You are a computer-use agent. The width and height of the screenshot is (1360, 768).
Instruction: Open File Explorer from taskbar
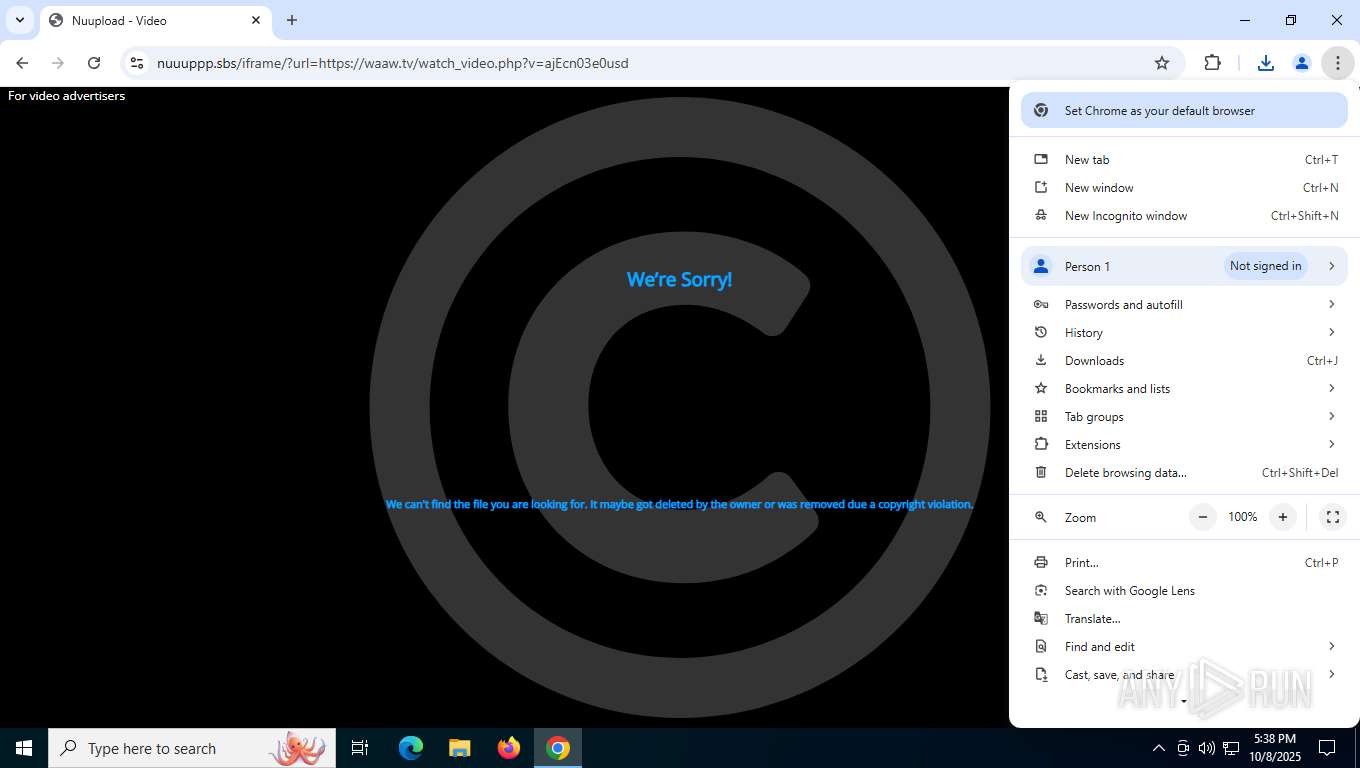point(460,748)
